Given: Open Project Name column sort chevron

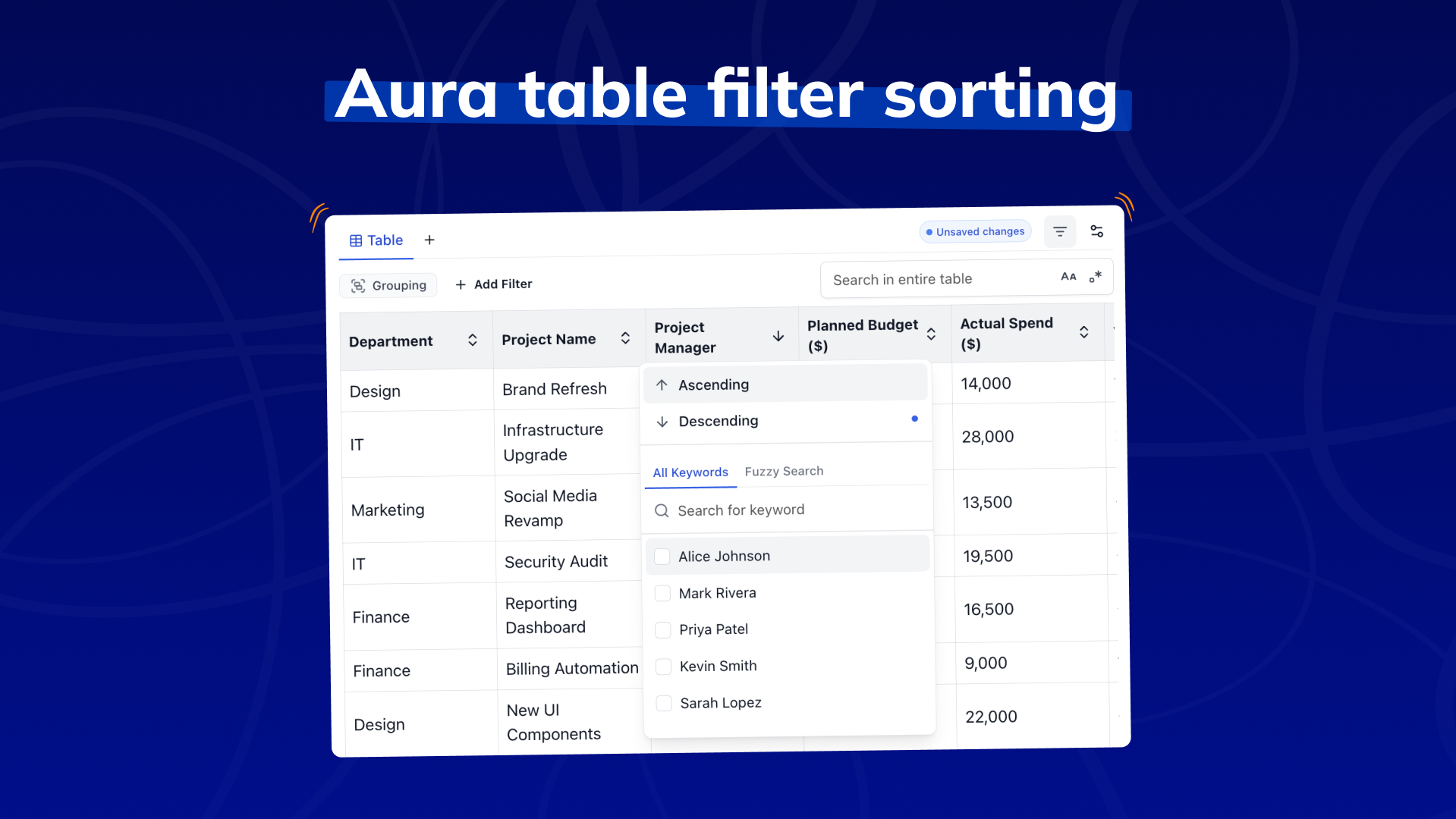Looking at the screenshot, I should coord(625,338).
